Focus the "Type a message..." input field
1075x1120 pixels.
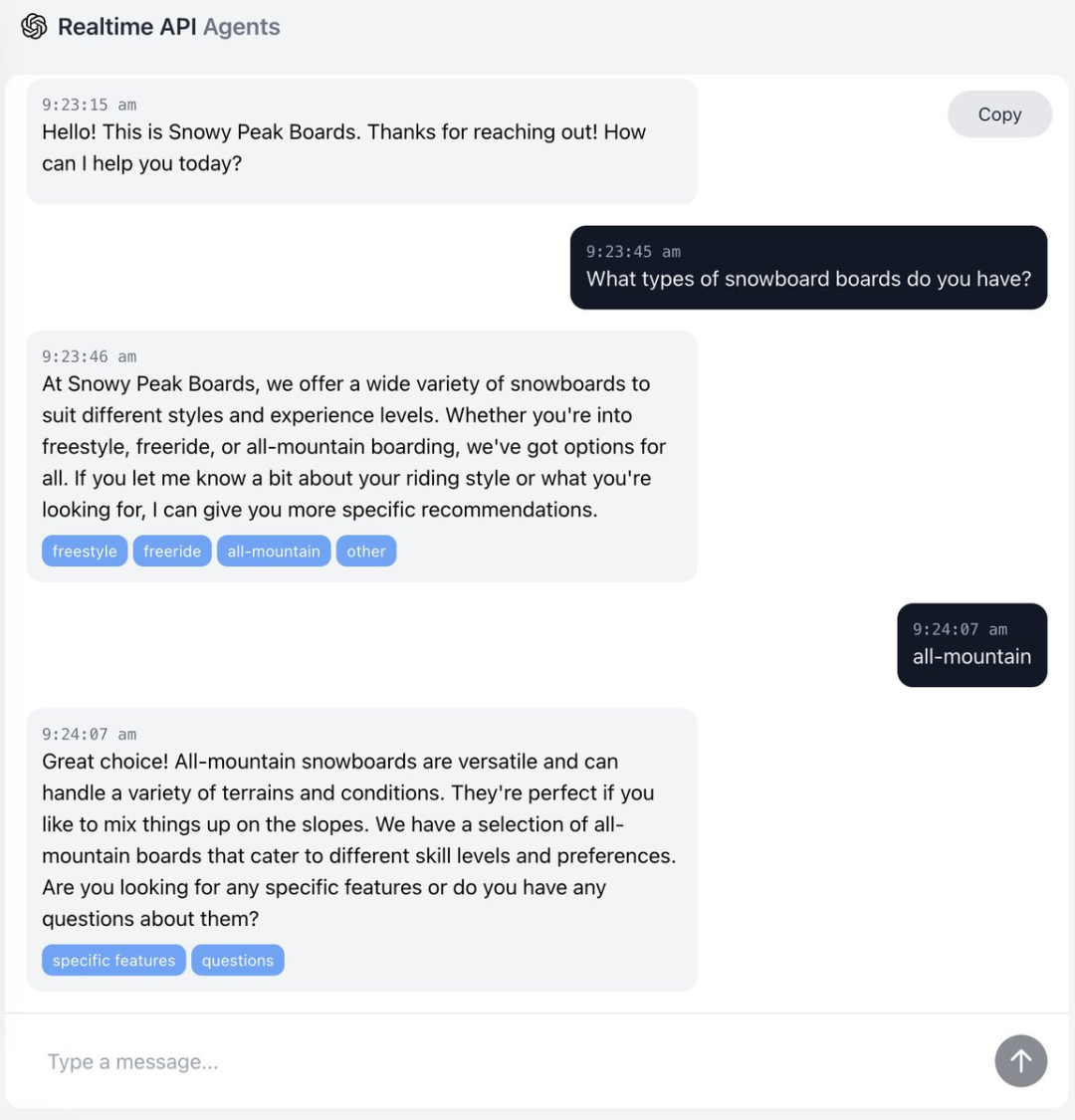point(498,1062)
